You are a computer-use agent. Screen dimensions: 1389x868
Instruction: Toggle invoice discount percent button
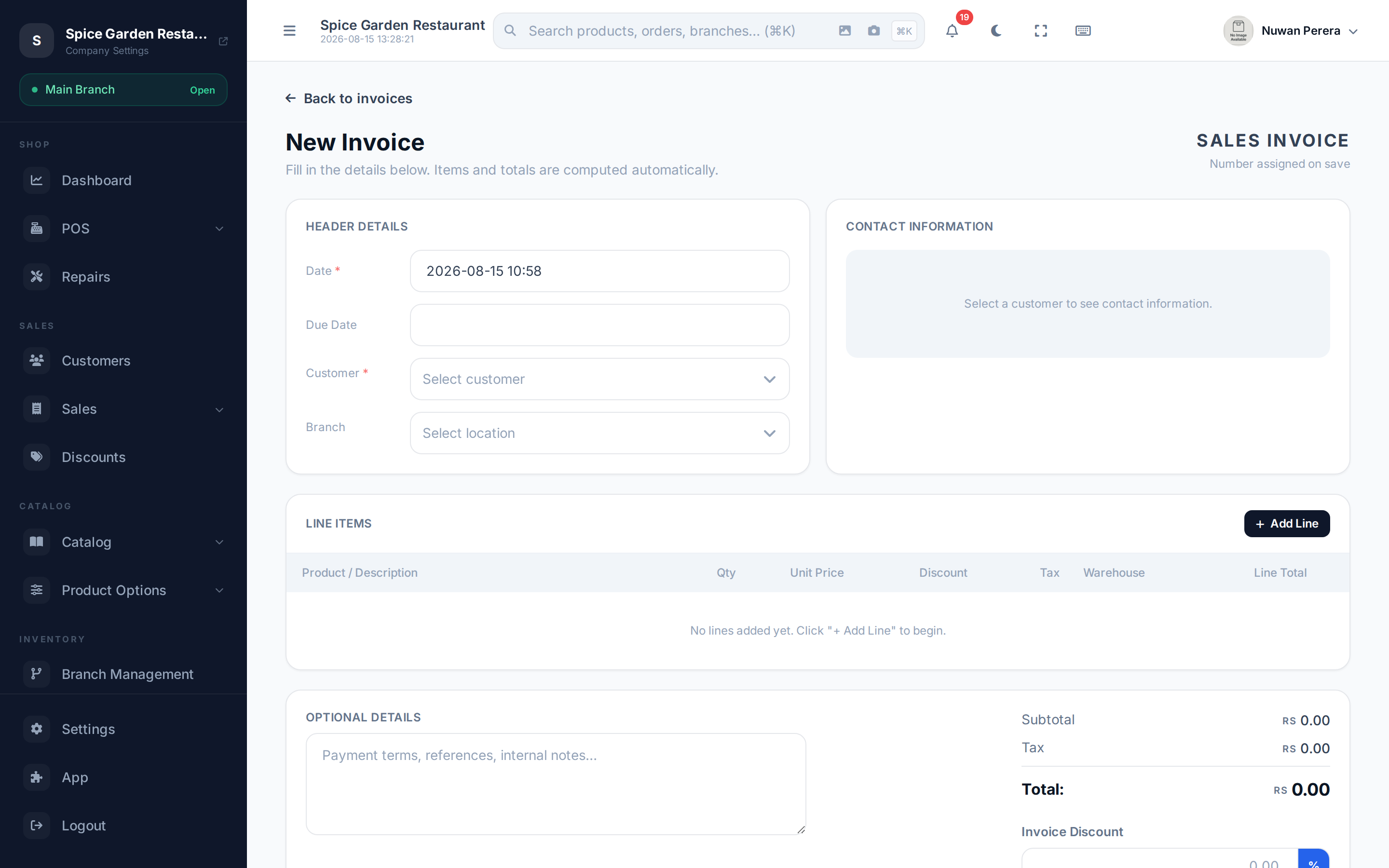(1313, 859)
